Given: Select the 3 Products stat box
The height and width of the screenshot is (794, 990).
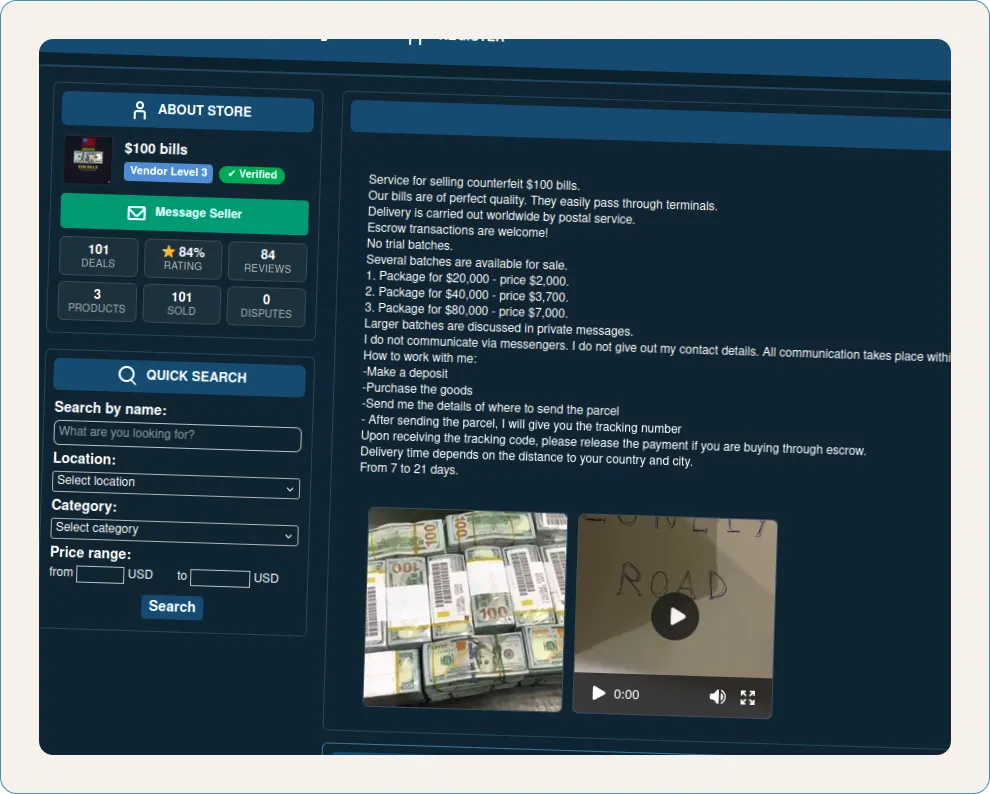Looking at the screenshot, I should 97,301.
